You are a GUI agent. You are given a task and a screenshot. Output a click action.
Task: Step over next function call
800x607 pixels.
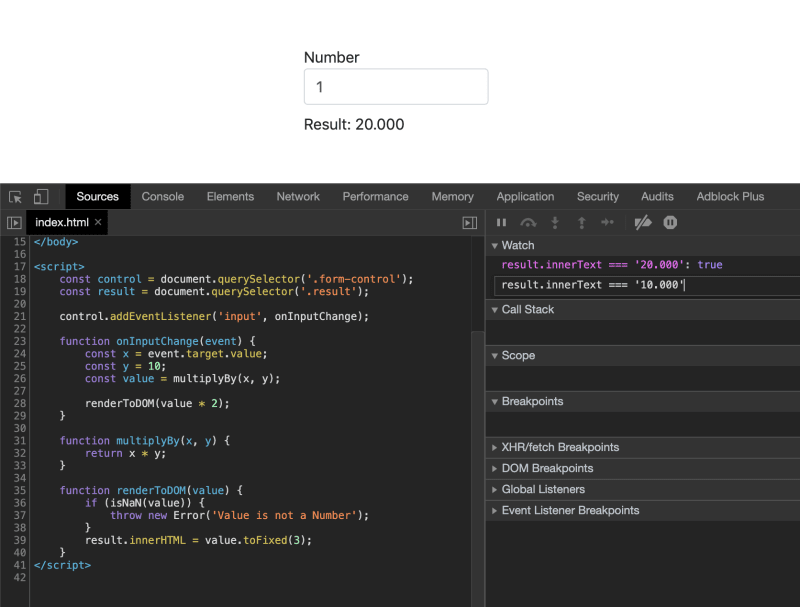tap(528, 222)
